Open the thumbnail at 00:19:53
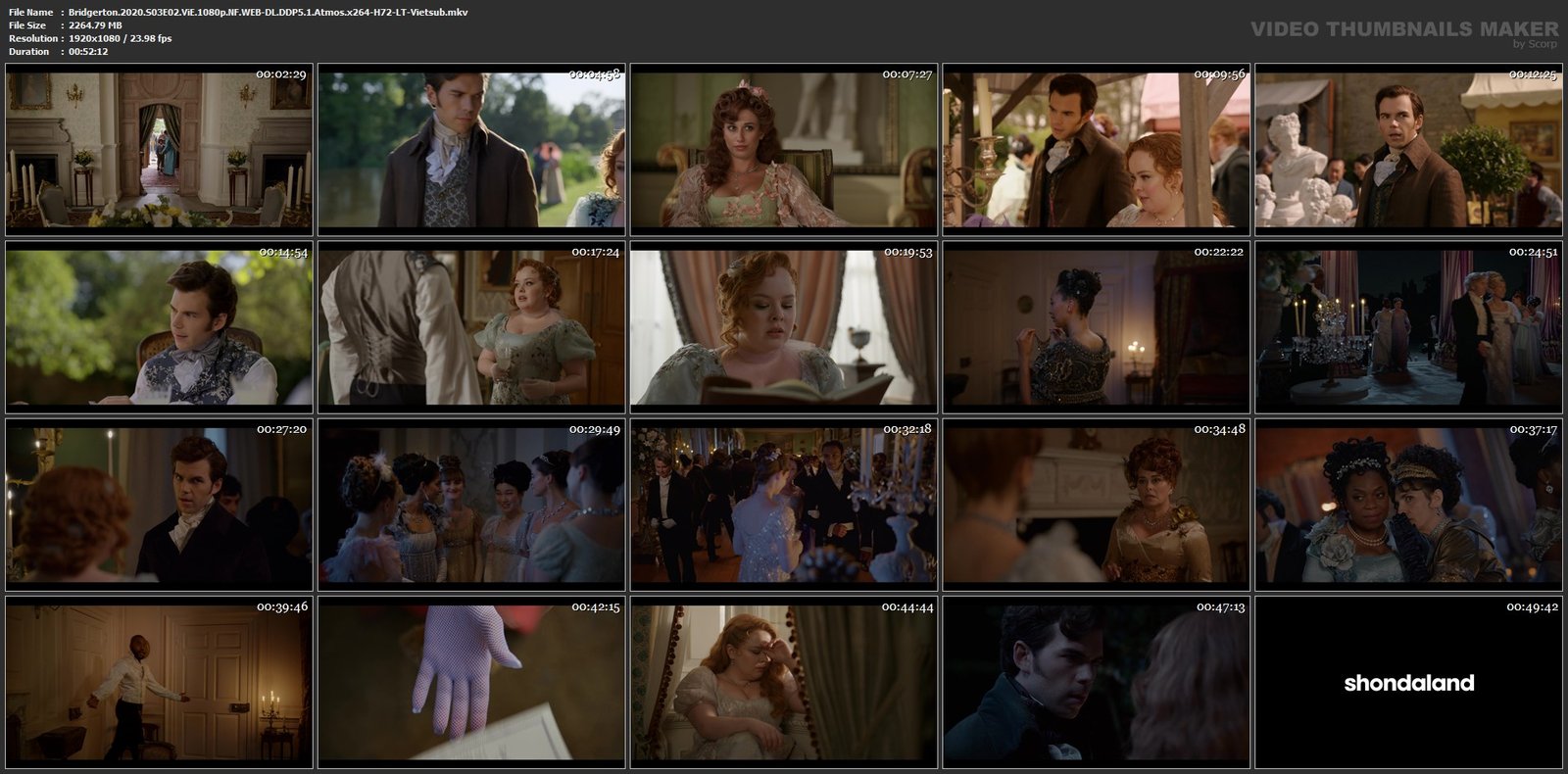The width and height of the screenshot is (1568, 774). [x=784, y=327]
